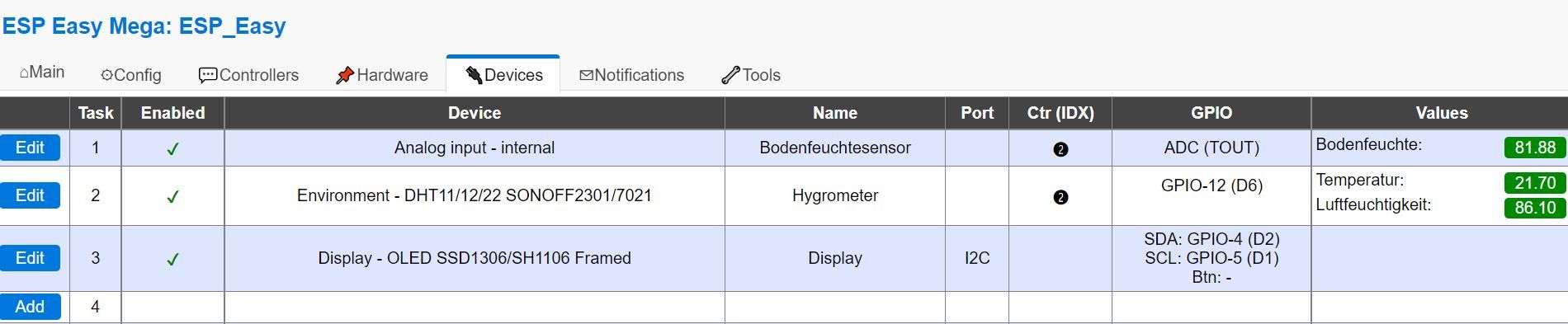Click enabled checkmark for task 1
Viewport: 1568px width, 324px height.
pyautogui.click(x=172, y=149)
